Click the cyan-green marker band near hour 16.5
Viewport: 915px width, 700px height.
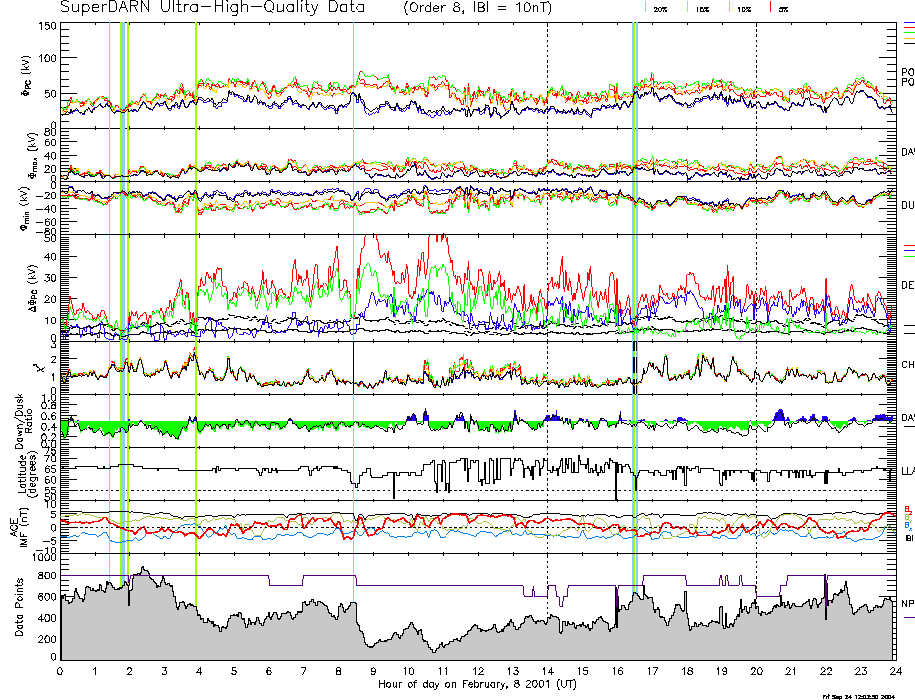[635, 300]
